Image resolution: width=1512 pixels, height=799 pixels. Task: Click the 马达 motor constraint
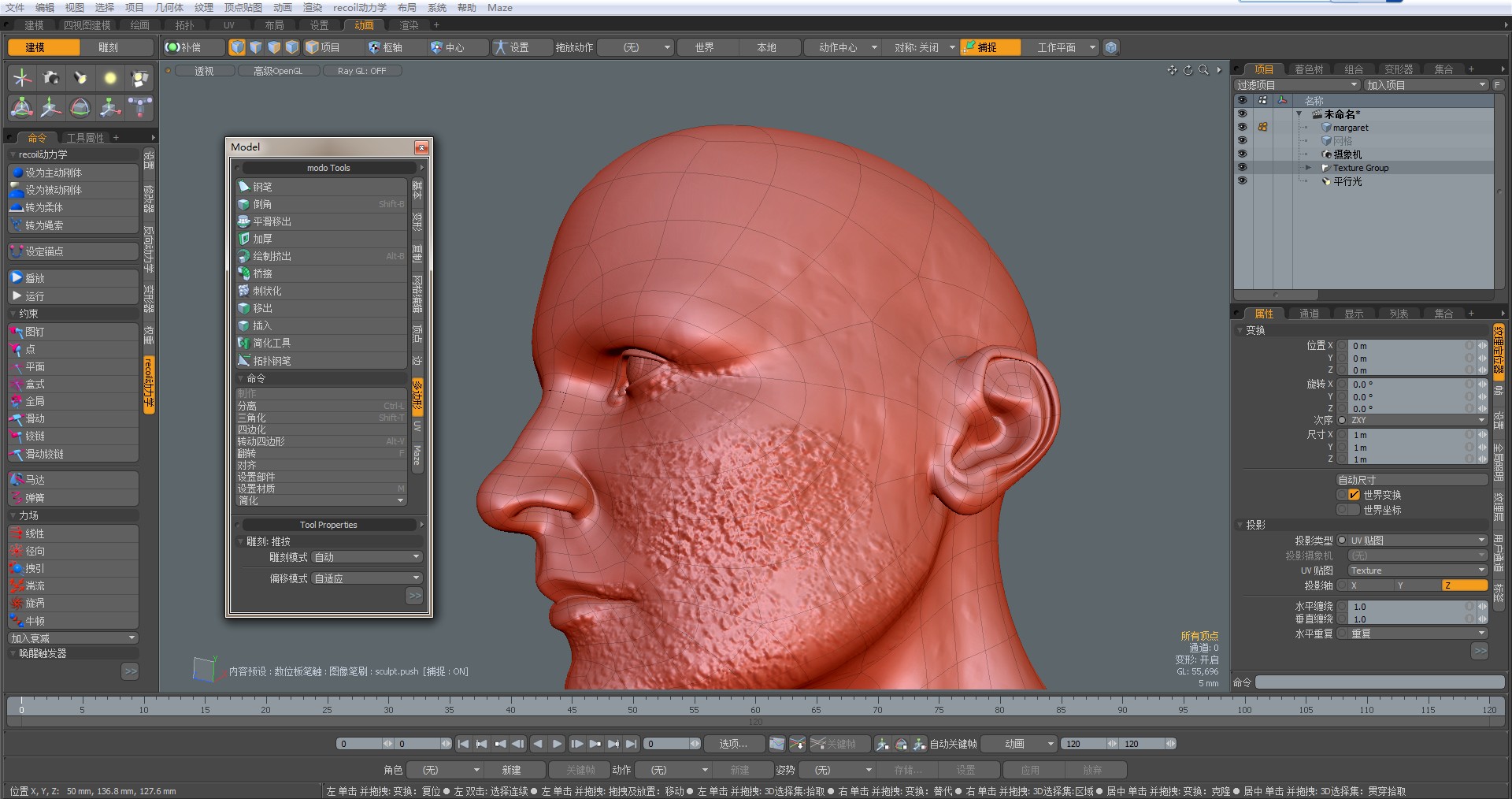[x=35, y=480]
